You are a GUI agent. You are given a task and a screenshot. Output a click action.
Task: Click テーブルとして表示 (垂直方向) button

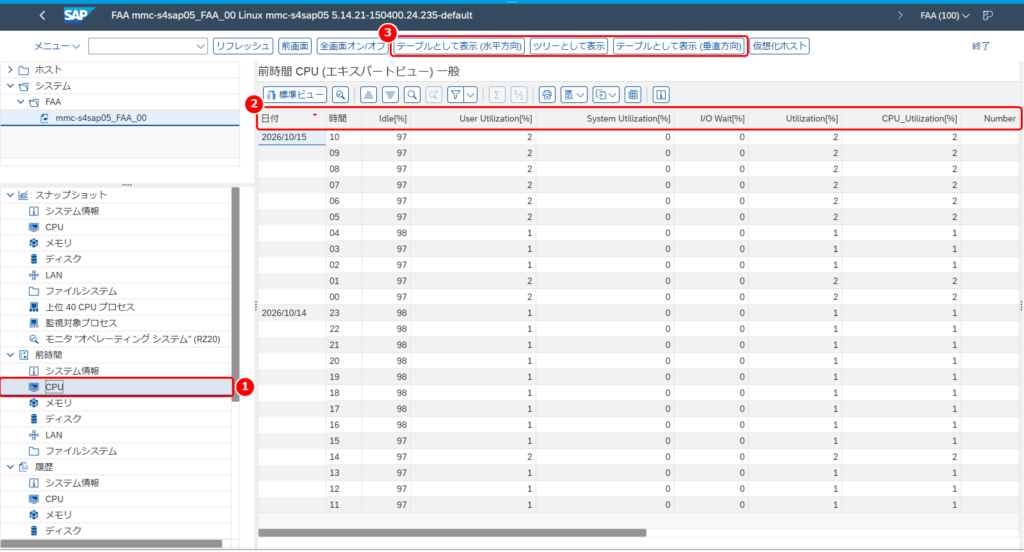[679, 46]
